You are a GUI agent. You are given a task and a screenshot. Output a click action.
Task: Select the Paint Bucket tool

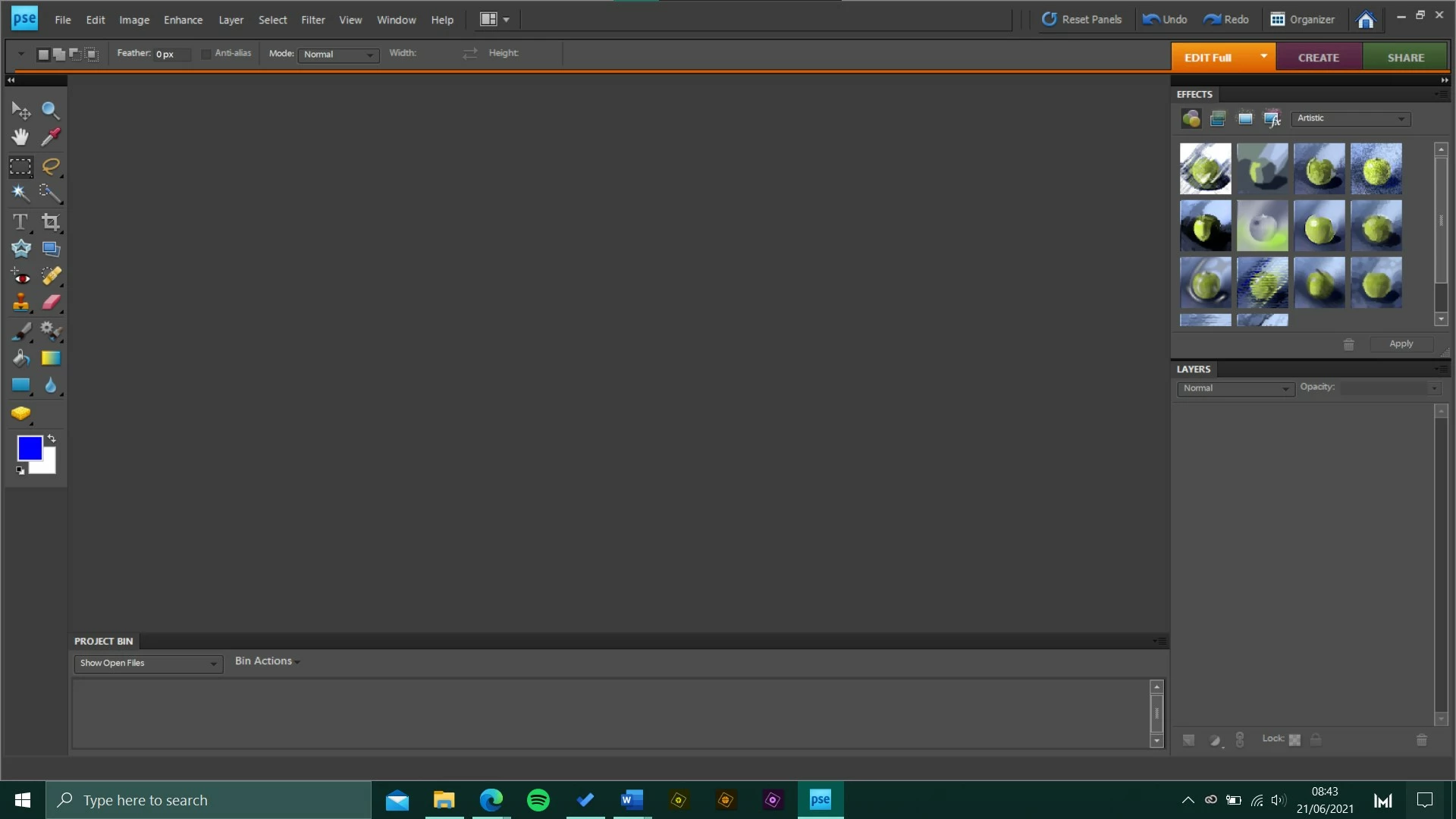point(20,358)
